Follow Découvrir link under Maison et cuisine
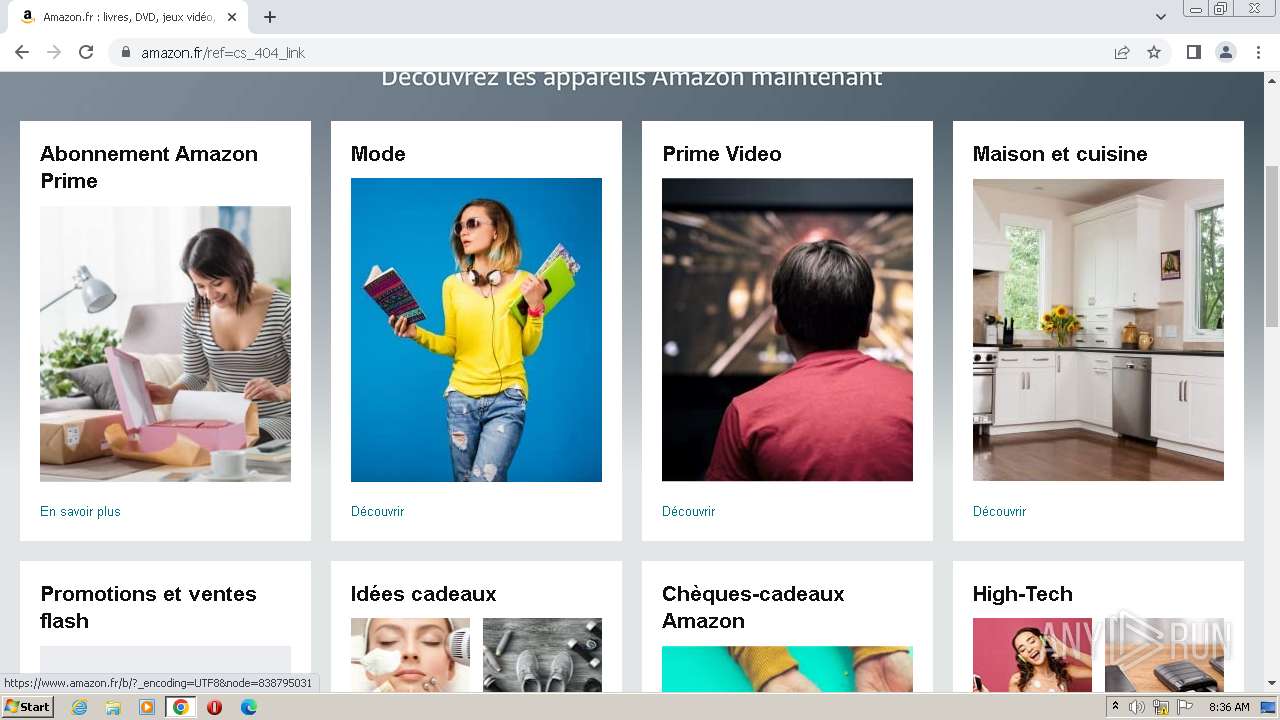This screenshot has height=720, width=1280. [999, 511]
